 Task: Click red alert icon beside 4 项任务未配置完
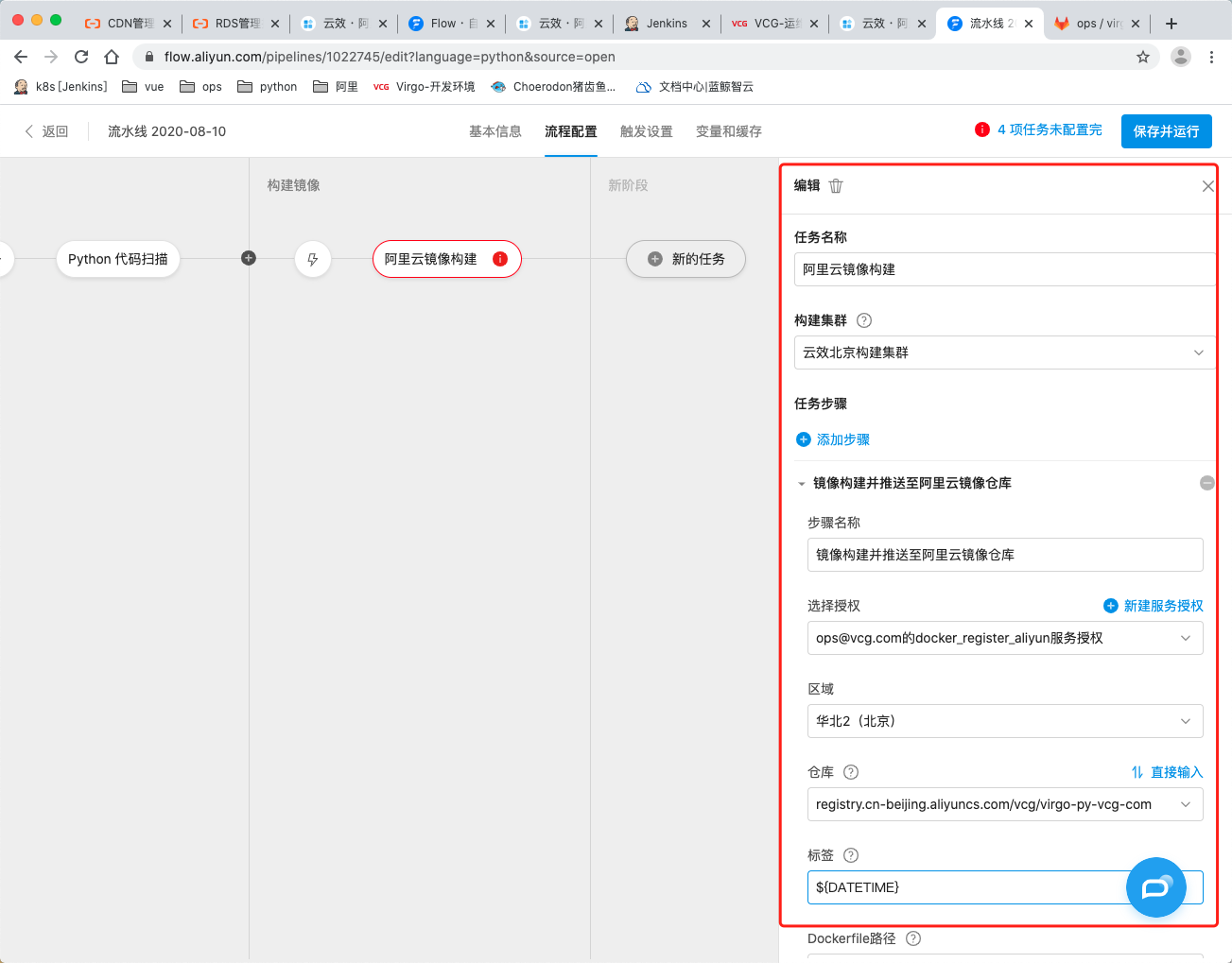click(982, 129)
